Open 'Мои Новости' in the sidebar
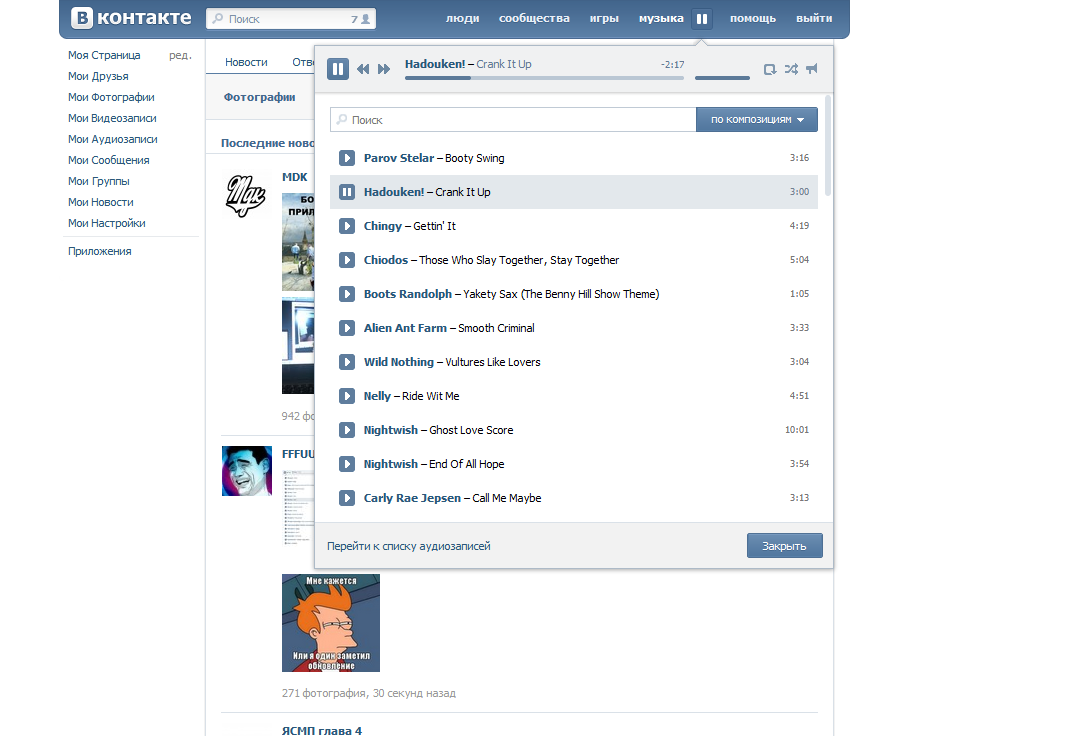The image size is (1069, 736). [x=101, y=203]
